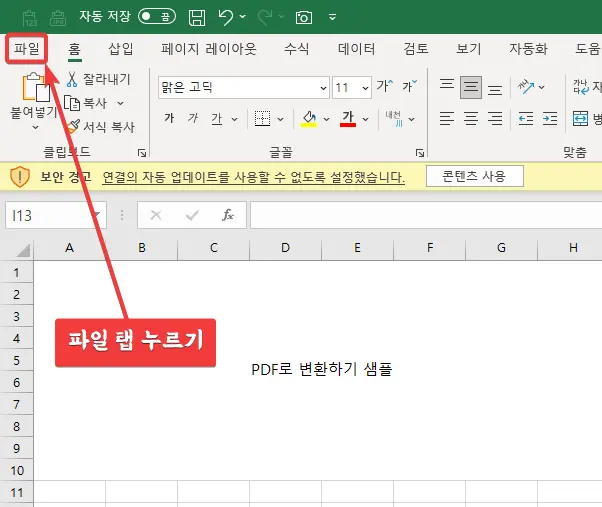Click the merge cells icon

pyautogui.click(x=580, y=119)
